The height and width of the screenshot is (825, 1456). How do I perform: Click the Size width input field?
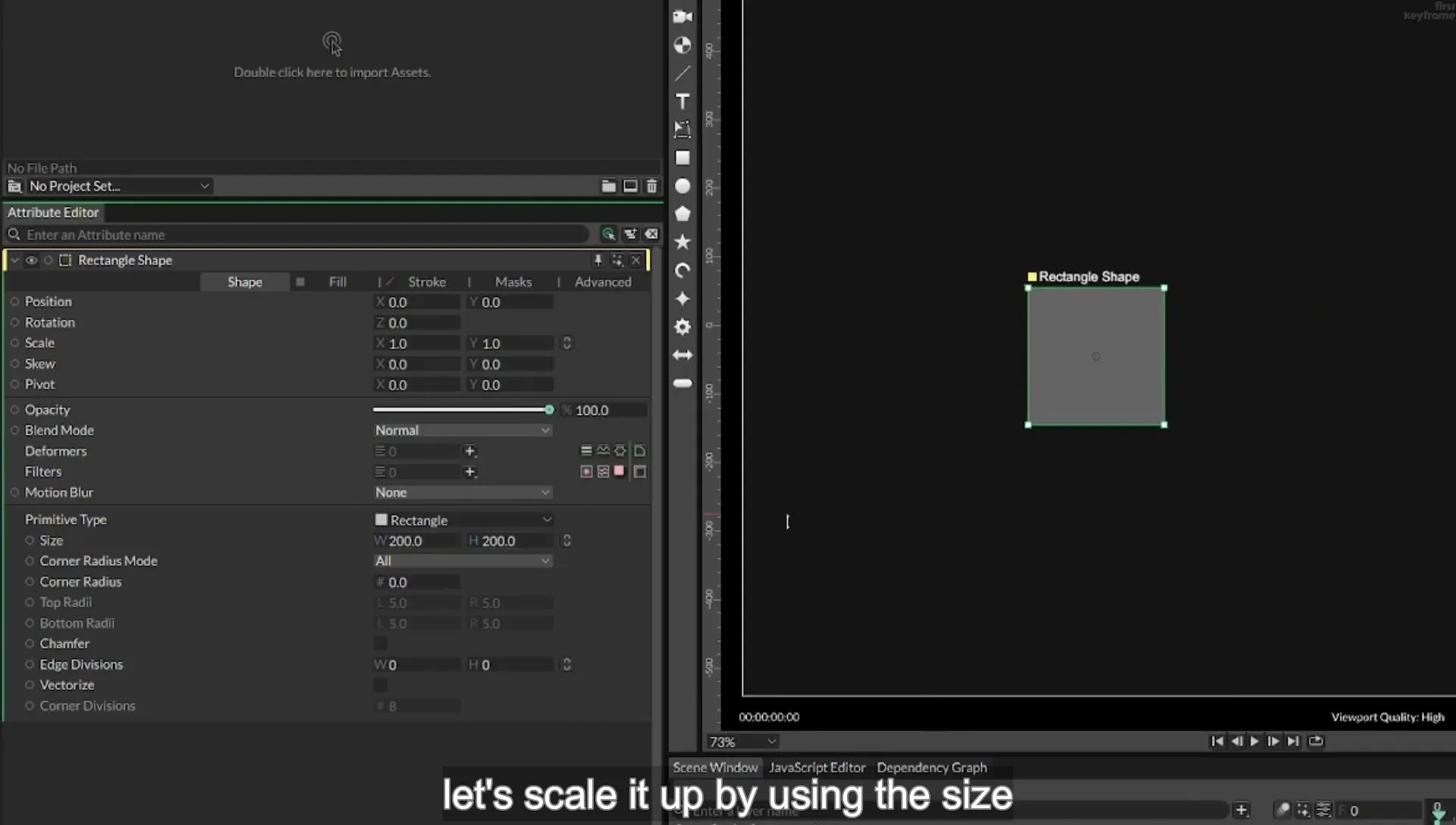coord(418,541)
